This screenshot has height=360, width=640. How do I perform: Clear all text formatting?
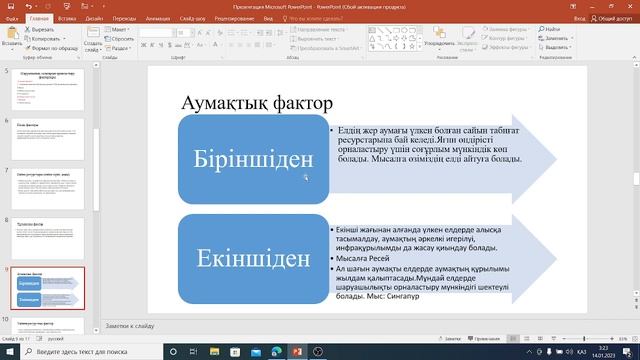pos(220,33)
